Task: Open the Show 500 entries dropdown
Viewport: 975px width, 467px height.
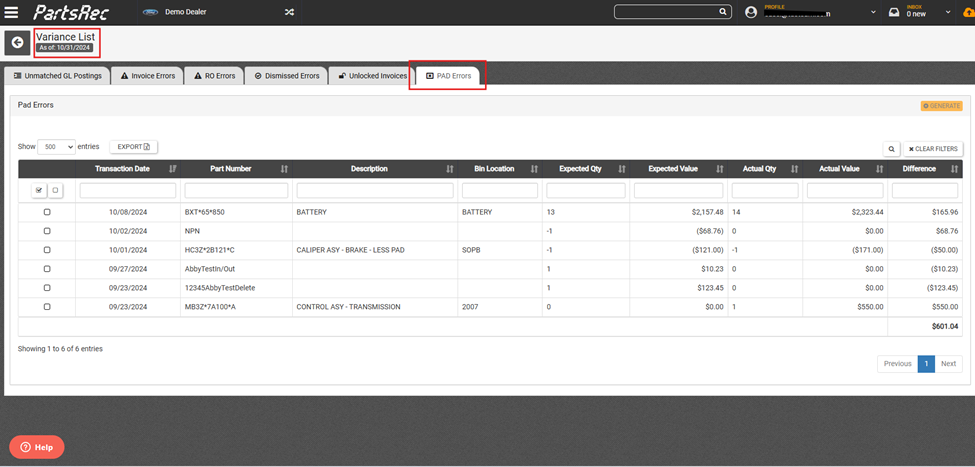Action: tap(57, 147)
